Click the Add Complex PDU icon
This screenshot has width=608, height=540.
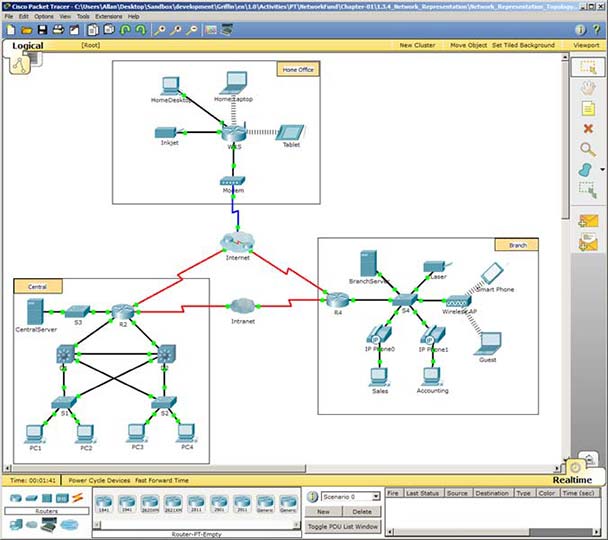[x=588, y=242]
